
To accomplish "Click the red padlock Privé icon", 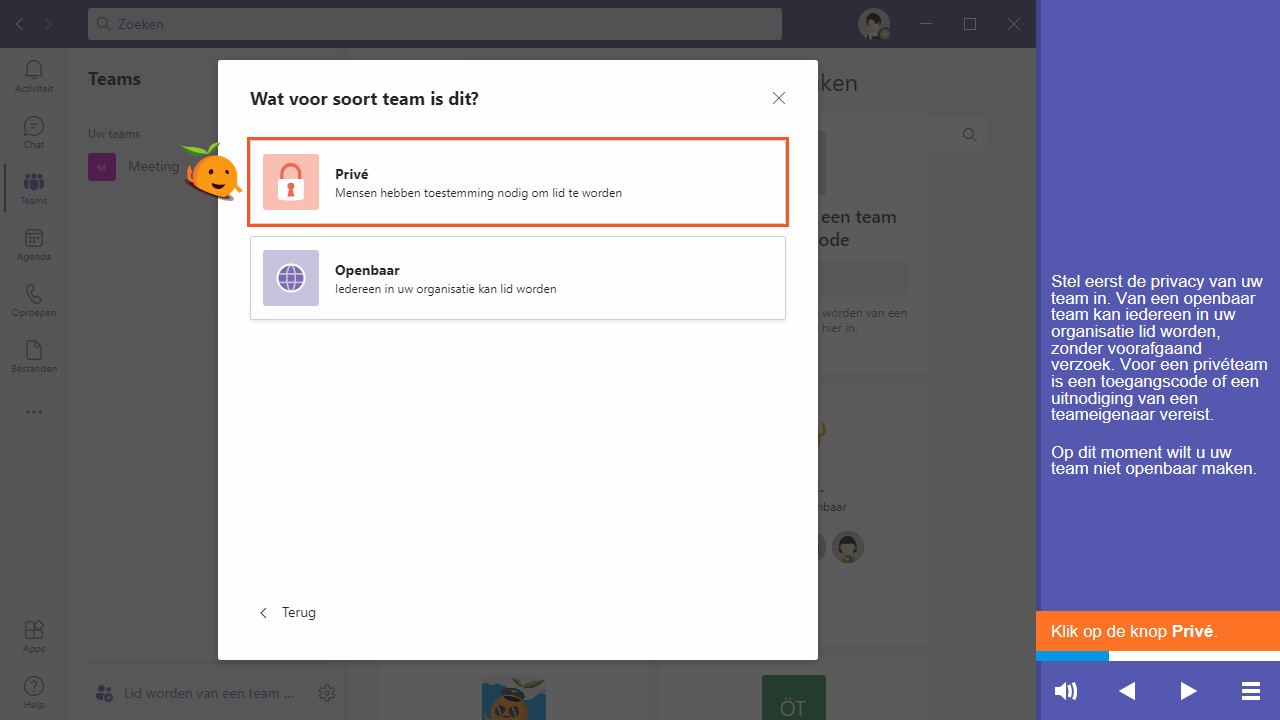I will 291,182.
